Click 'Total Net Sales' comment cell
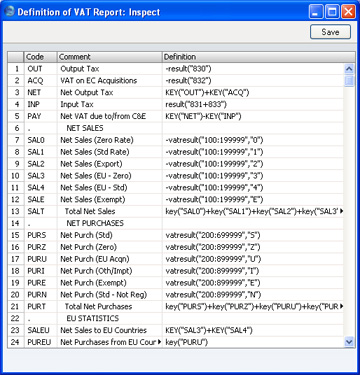Screen dimensions: 360x375 click(x=110, y=211)
